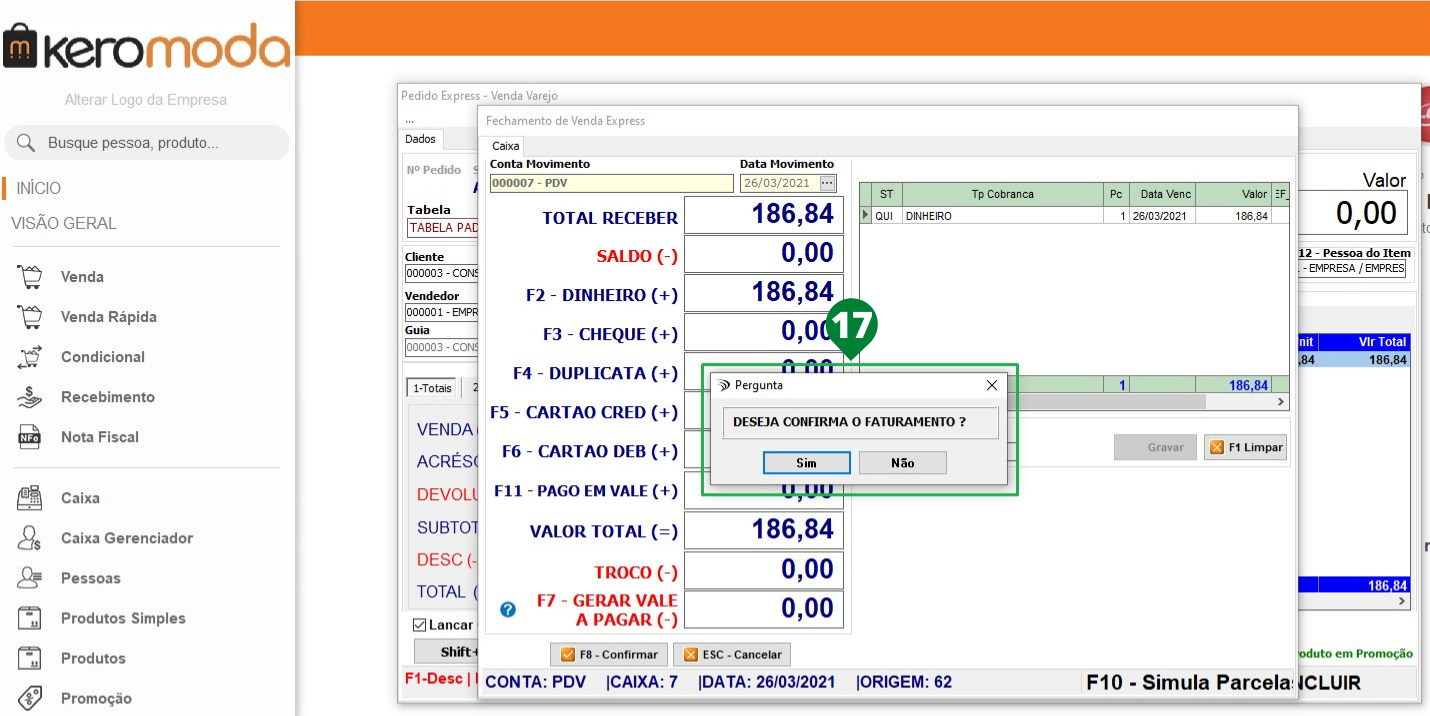Go to INÍCIO in sidebar

(x=38, y=188)
